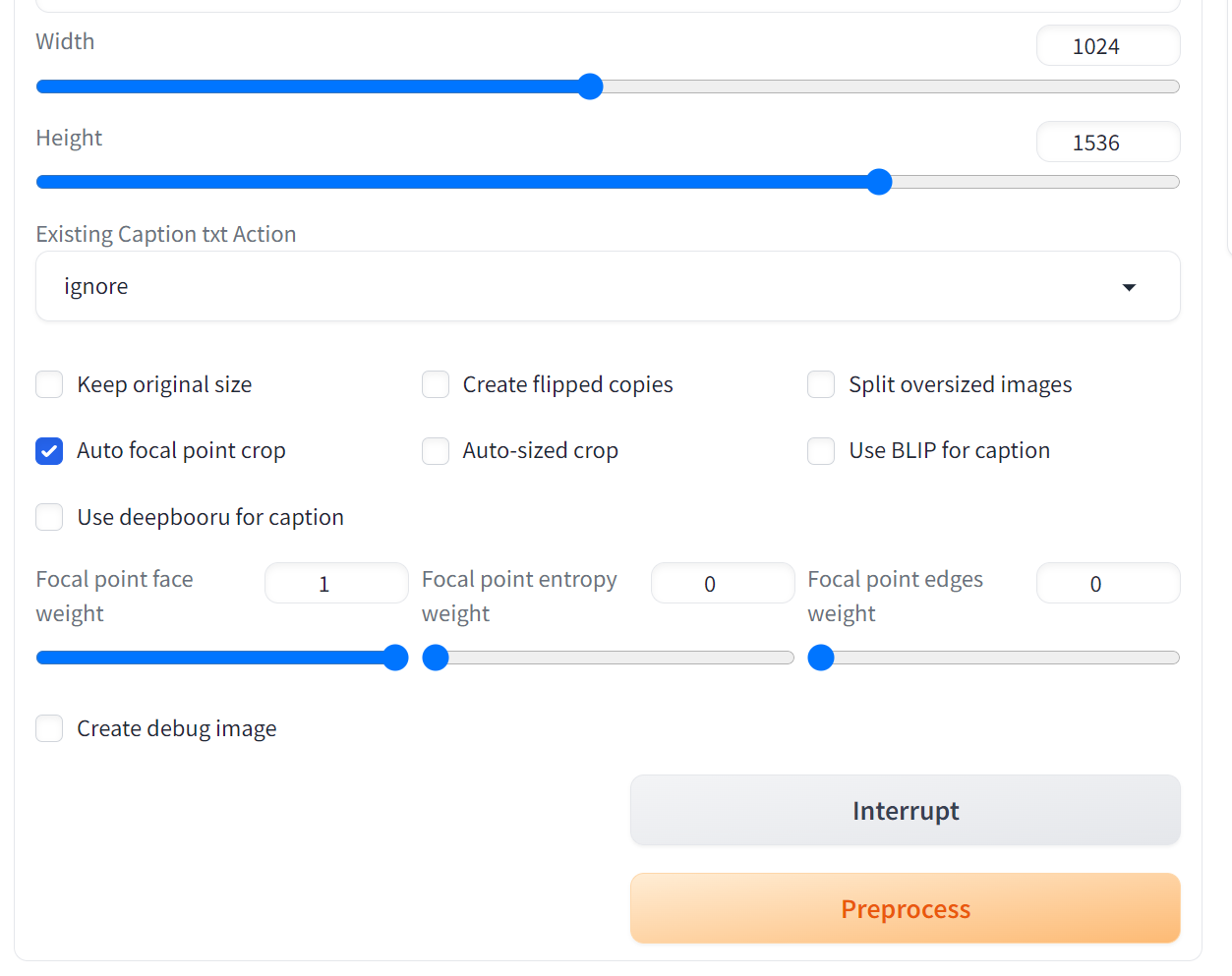
Task: Focus the Width value field showing 1024
Action: [1107, 46]
